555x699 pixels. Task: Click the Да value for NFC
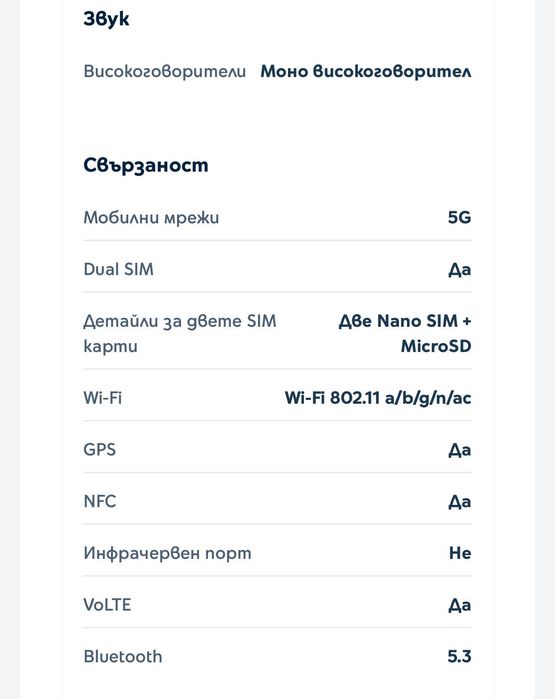pyautogui.click(x=460, y=502)
